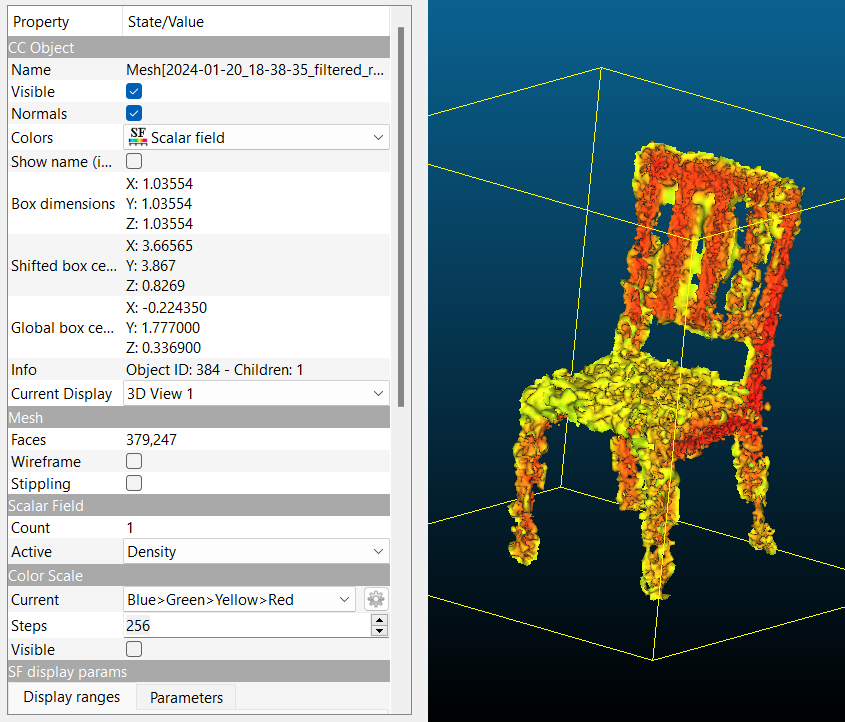845x722 pixels.
Task: Open Active scalar field dropdown
Action: point(257,551)
